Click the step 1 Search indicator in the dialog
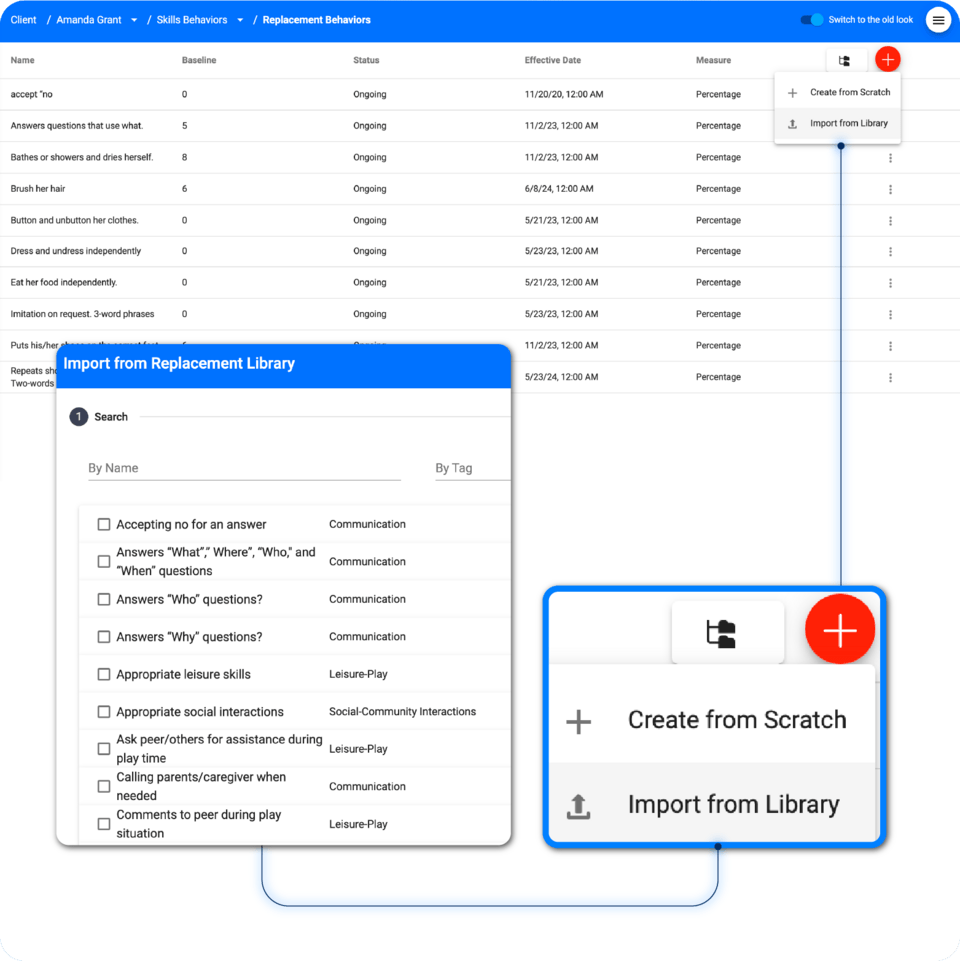The image size is (960, 961). 78,416
